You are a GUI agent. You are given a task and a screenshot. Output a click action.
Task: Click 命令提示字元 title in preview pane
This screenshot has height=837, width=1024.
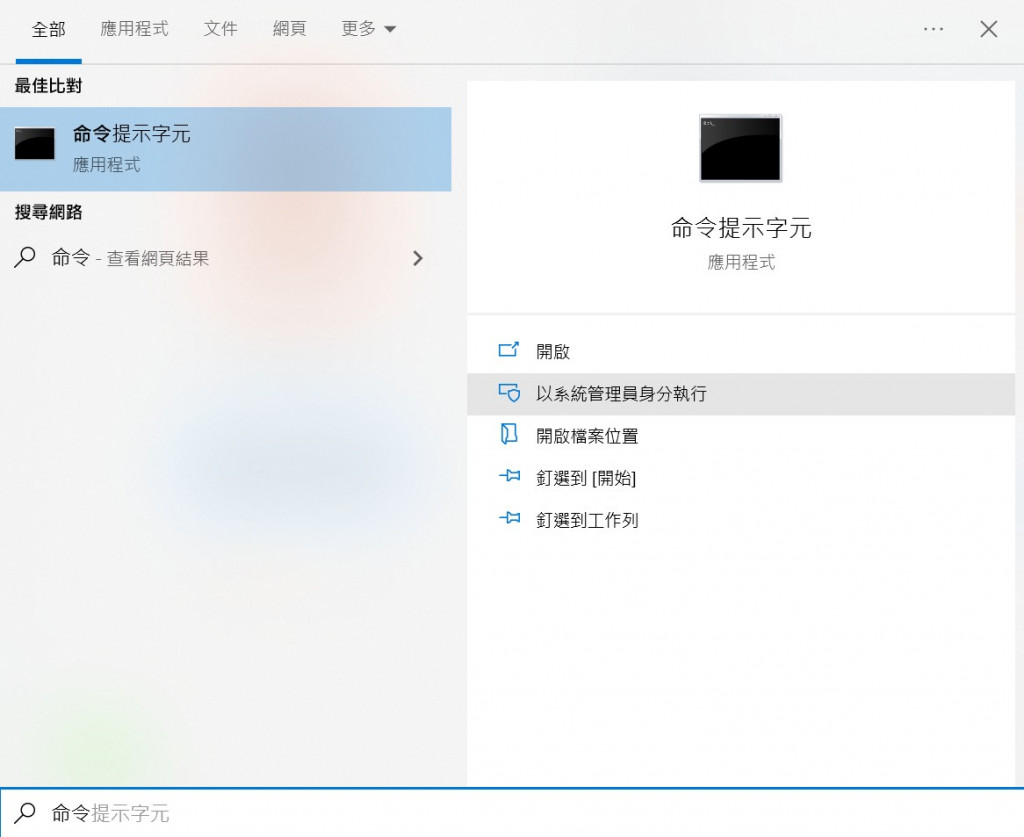tap(741, 228)
